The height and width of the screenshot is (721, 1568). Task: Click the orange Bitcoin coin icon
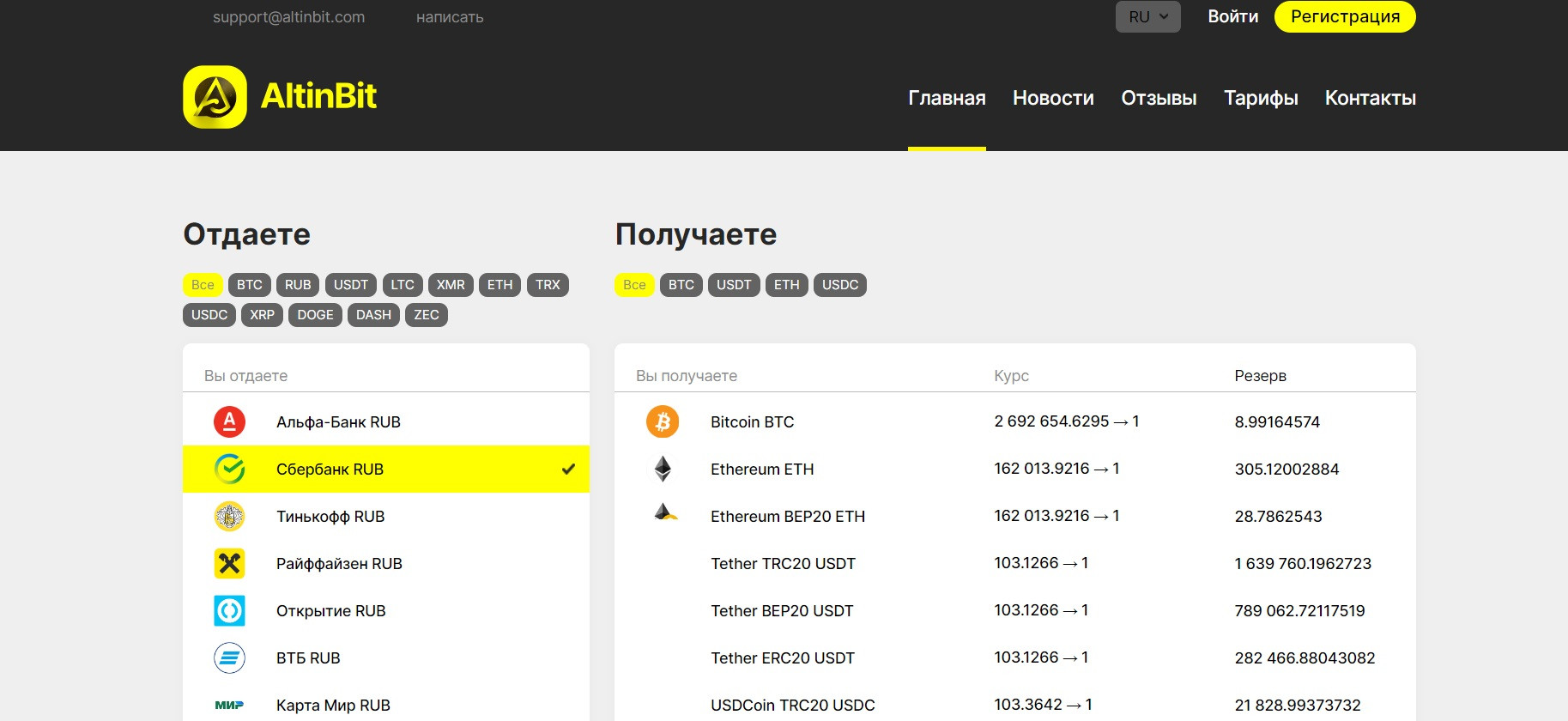663,421
